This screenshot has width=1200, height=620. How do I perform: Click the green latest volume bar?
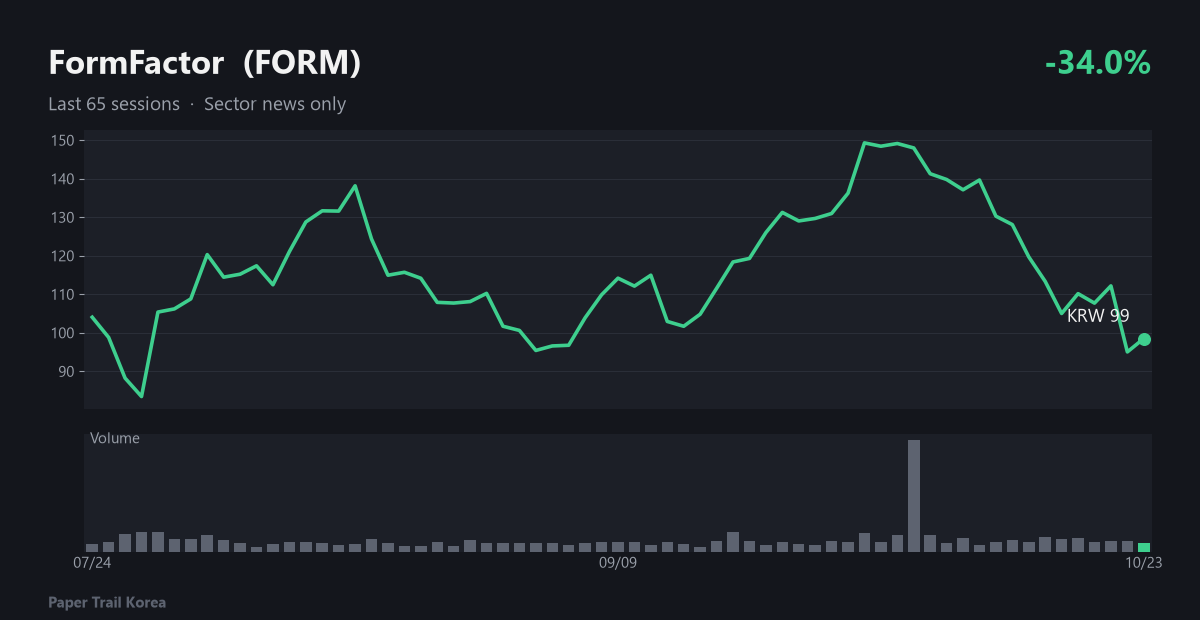1144,547
